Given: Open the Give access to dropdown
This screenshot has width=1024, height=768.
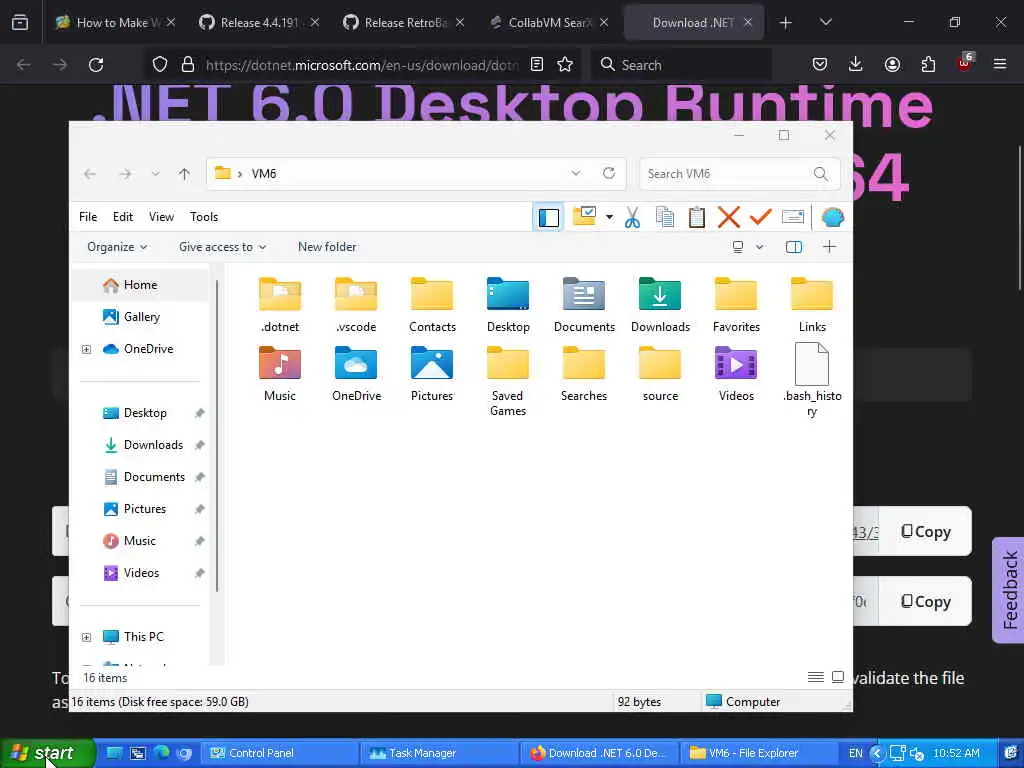Looking at the screenshot, I should tap(223, 247).
